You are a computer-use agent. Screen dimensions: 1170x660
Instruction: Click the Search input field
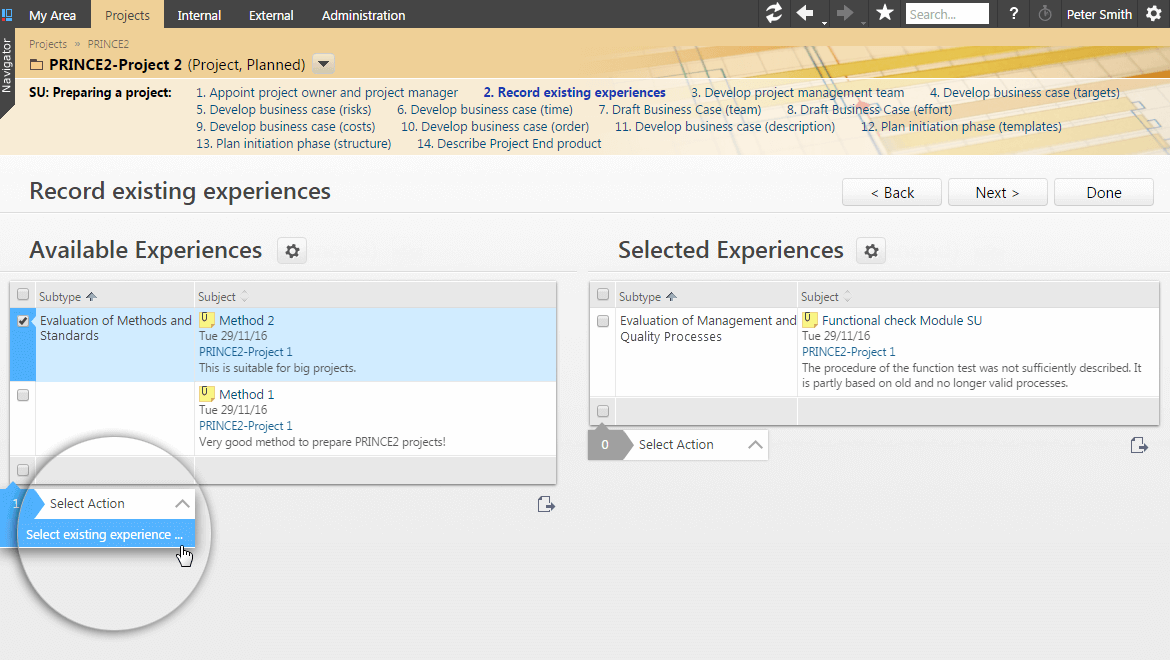pyautogui.click(x=947, y=14)
